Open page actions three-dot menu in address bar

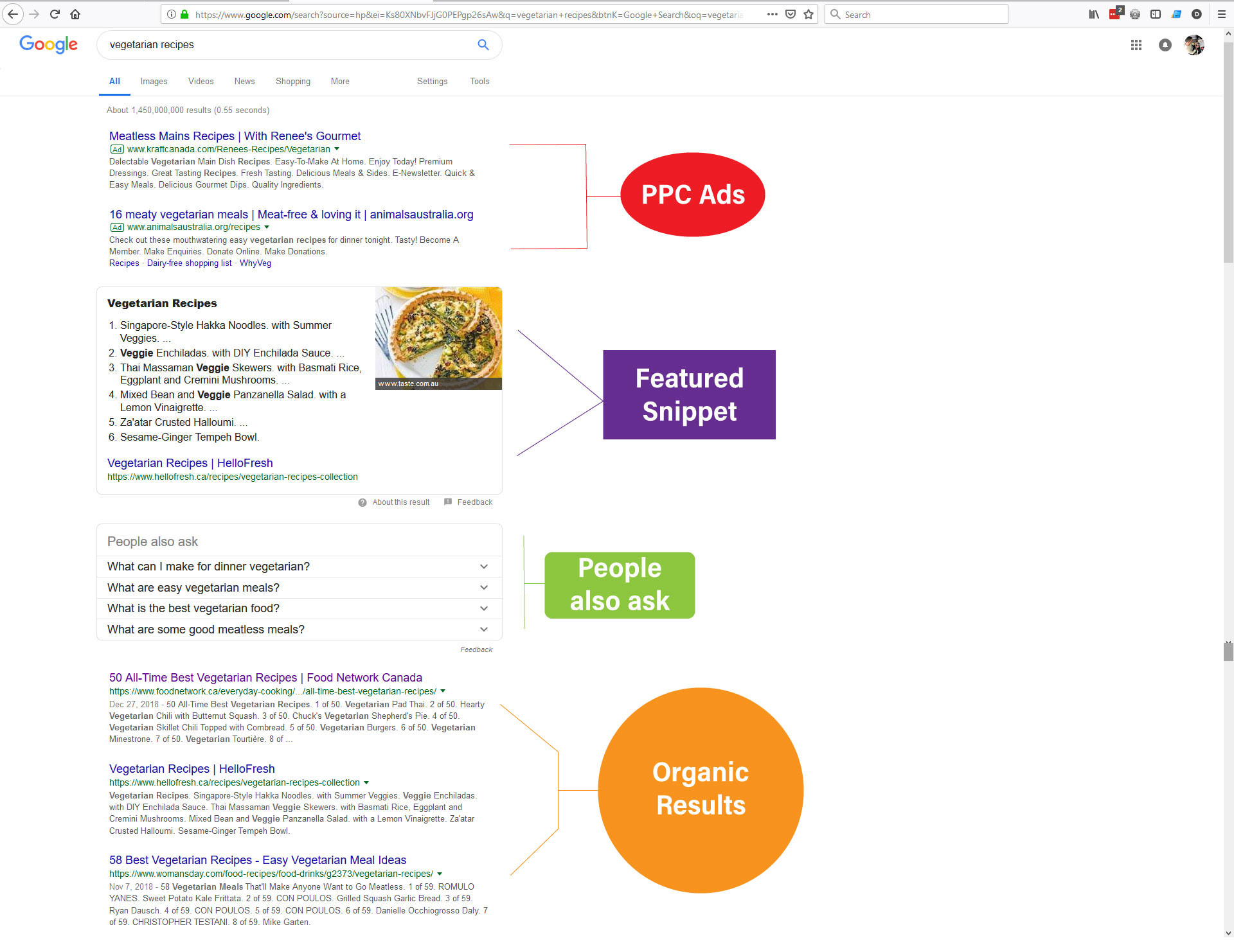pos(773,14)
